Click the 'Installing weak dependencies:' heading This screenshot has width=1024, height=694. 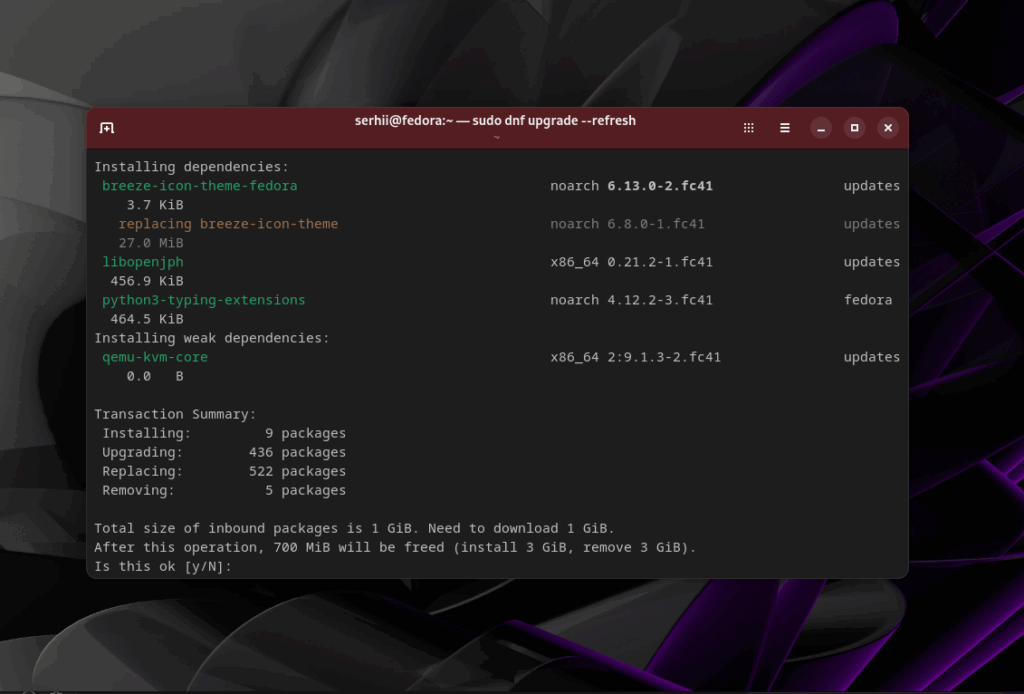[x=211, y=338]
